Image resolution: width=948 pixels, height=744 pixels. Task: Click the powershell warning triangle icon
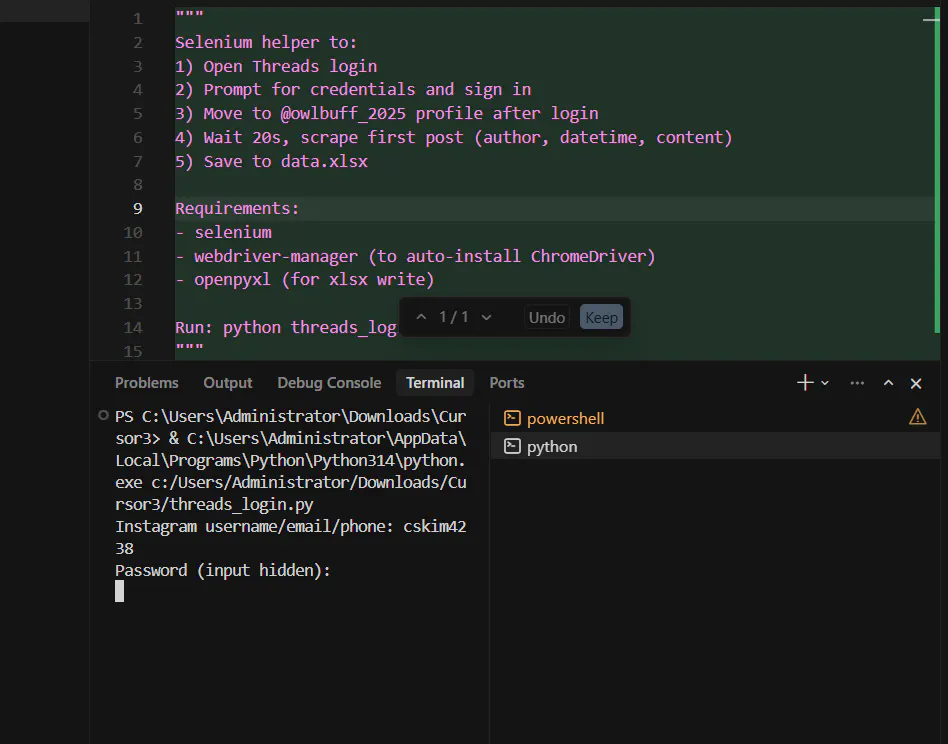tap(917, 417)
